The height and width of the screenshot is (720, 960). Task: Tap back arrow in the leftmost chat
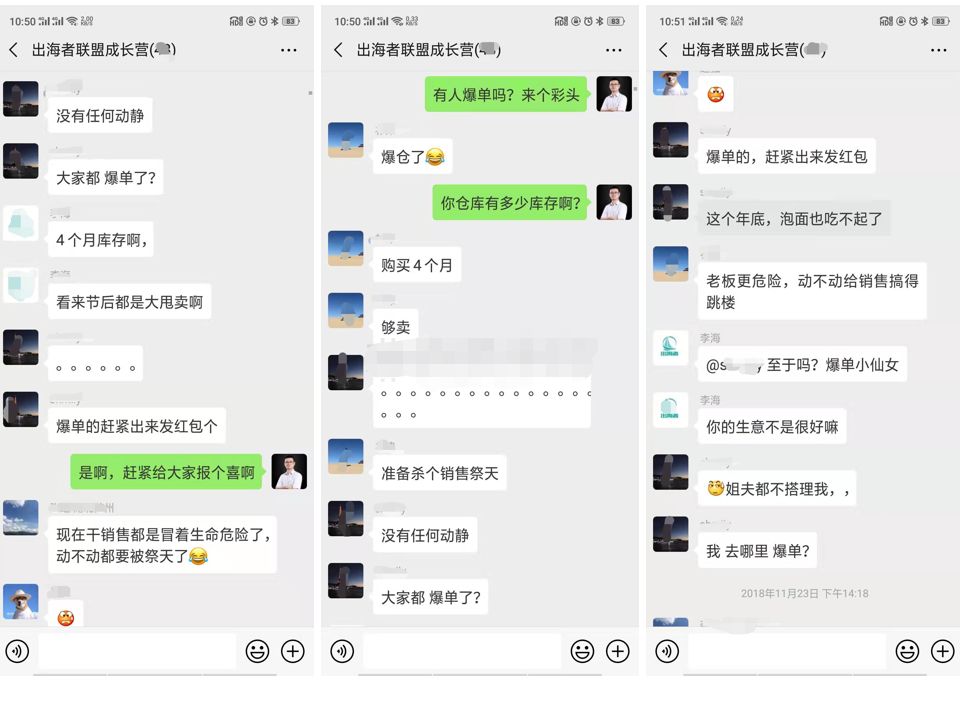(x=13, y=50)
